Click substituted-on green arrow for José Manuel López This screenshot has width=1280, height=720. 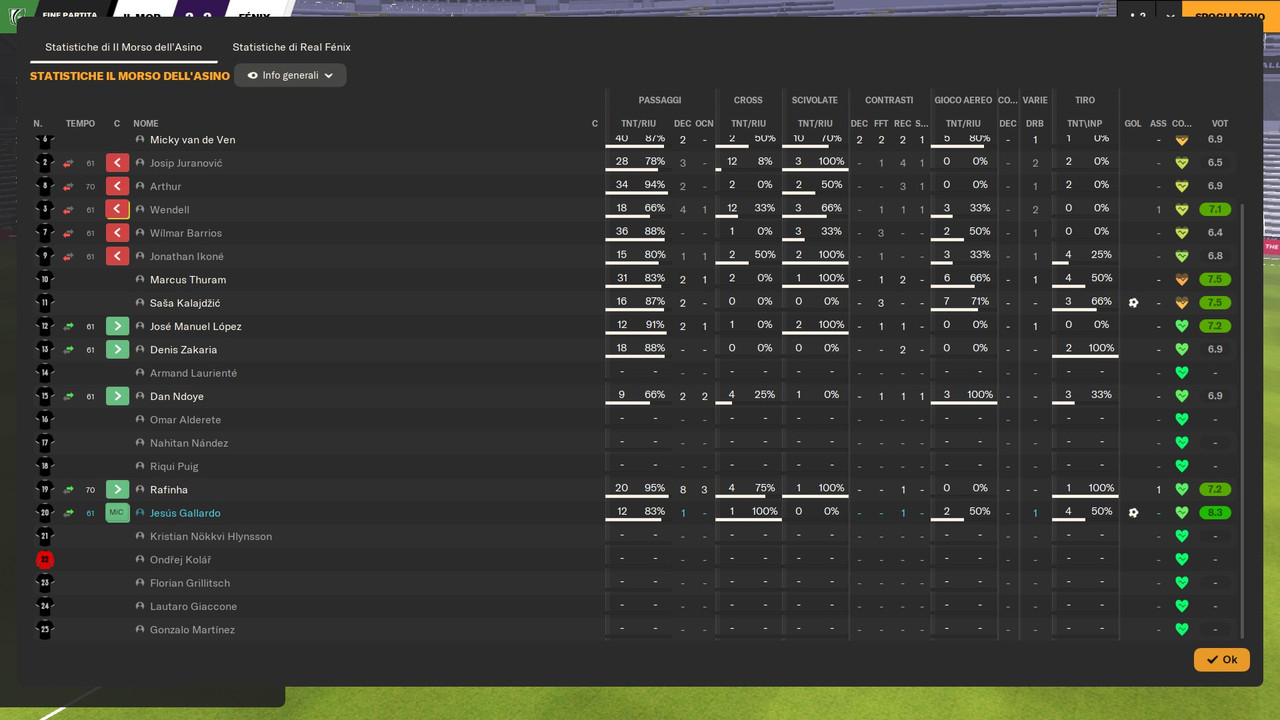[x=118, y=326]
